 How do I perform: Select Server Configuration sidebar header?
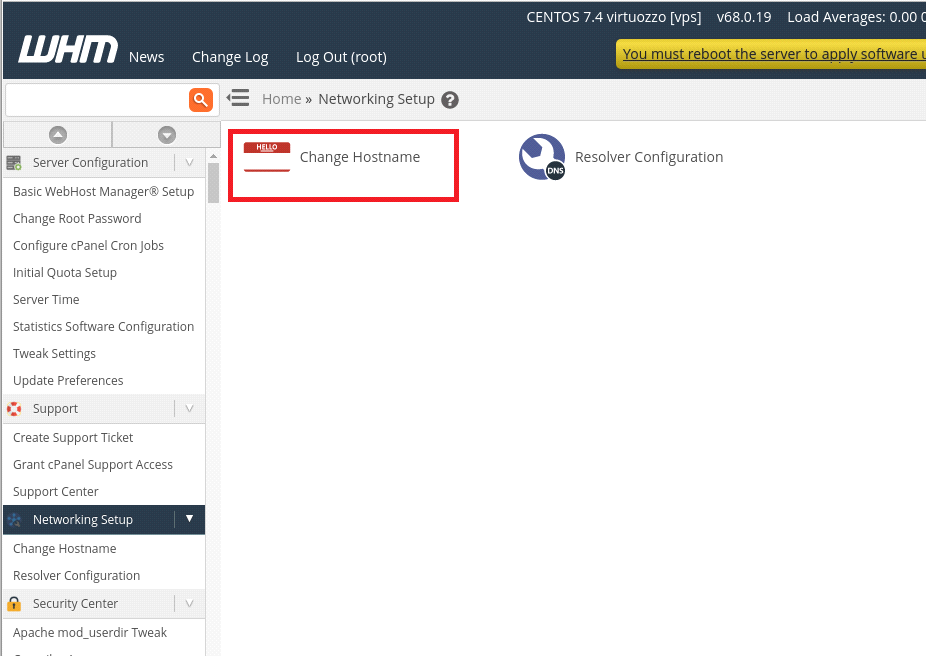pyautogui.click(x=90, y=162)
